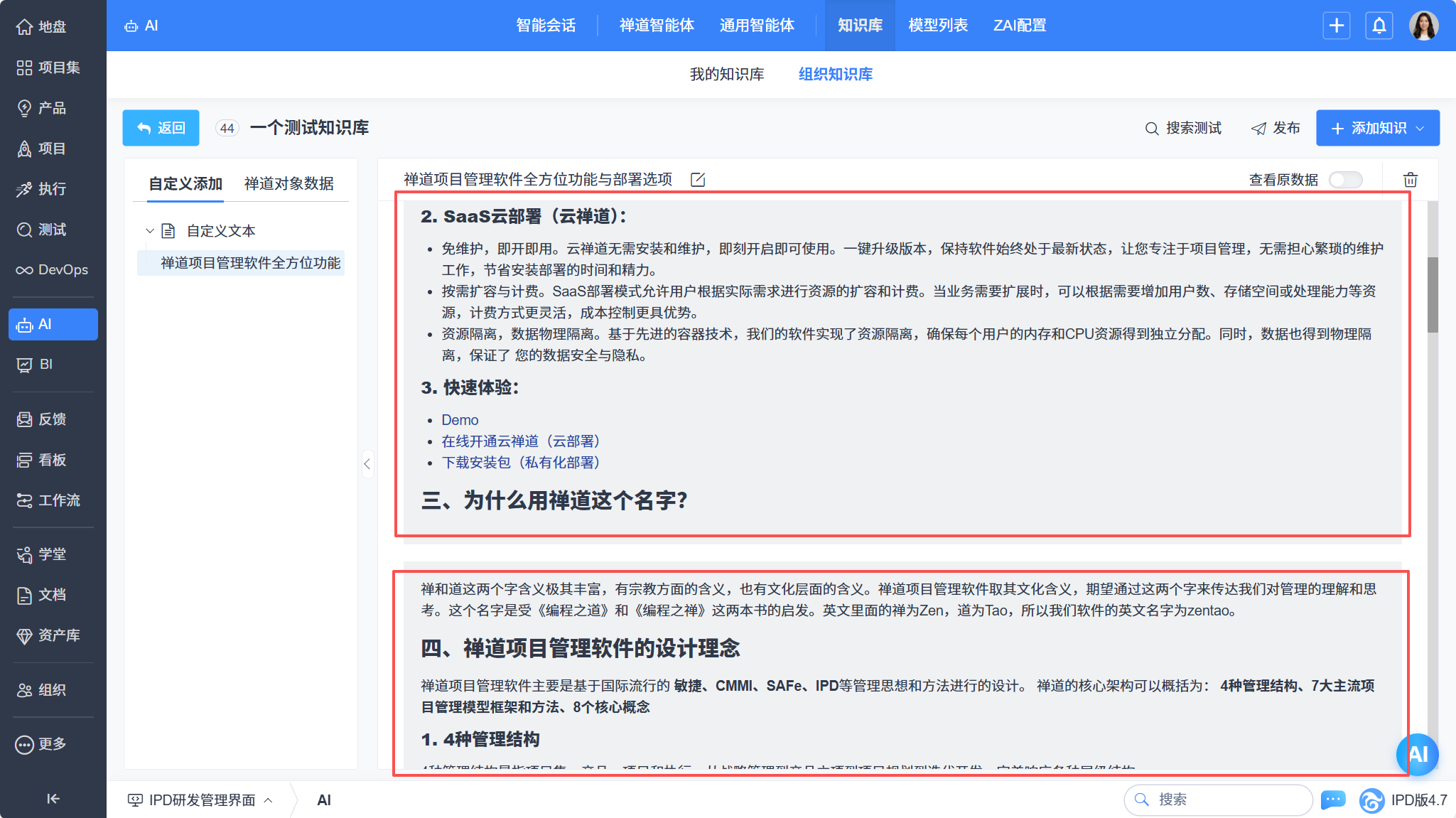Screen dimensions: 1456x818
Task: Click the edit title pencil icon
Action: (x=698, y=180)
